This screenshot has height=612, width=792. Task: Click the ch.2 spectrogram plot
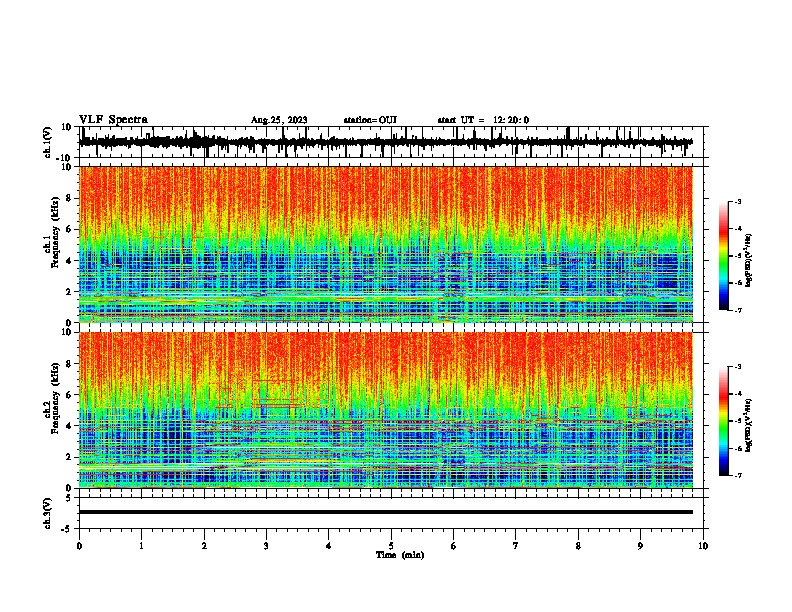tap(386, 410)
